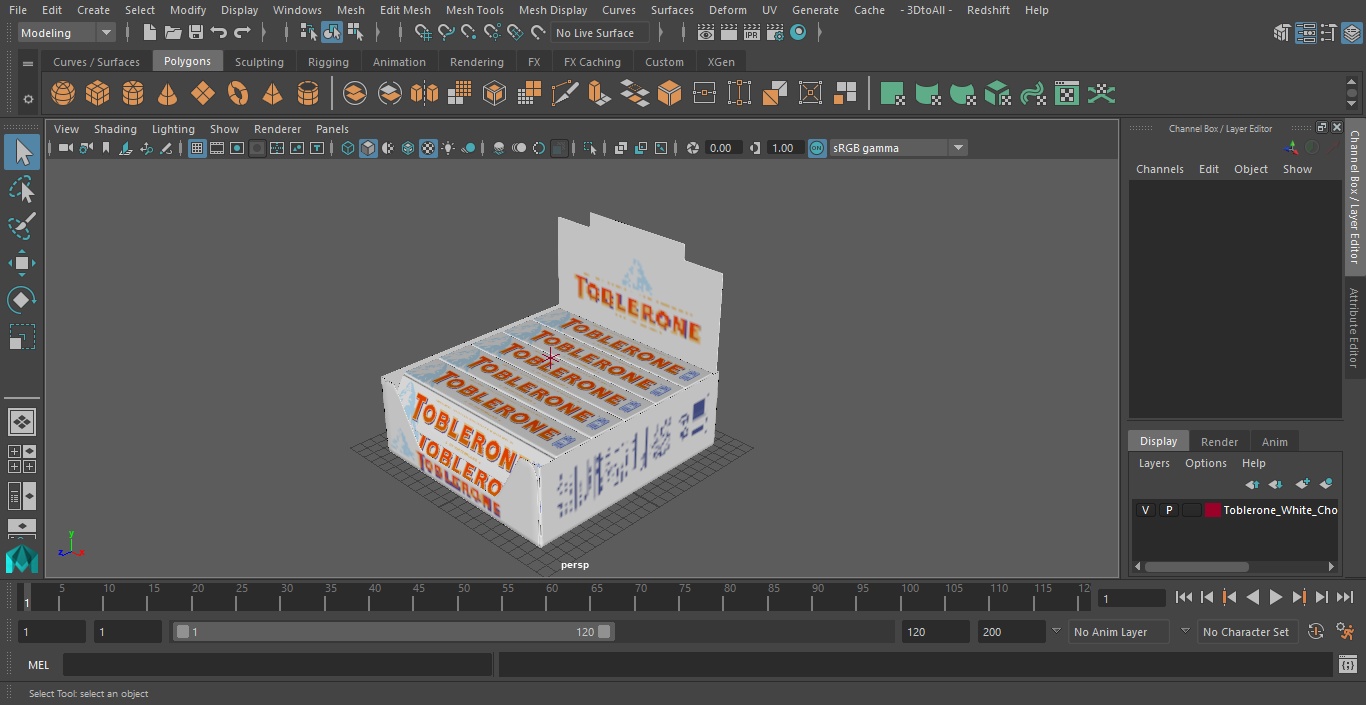Activate the Select tool in the toolbox
The width and height of the screenshot is (1366, 705).
click(22, 152)
